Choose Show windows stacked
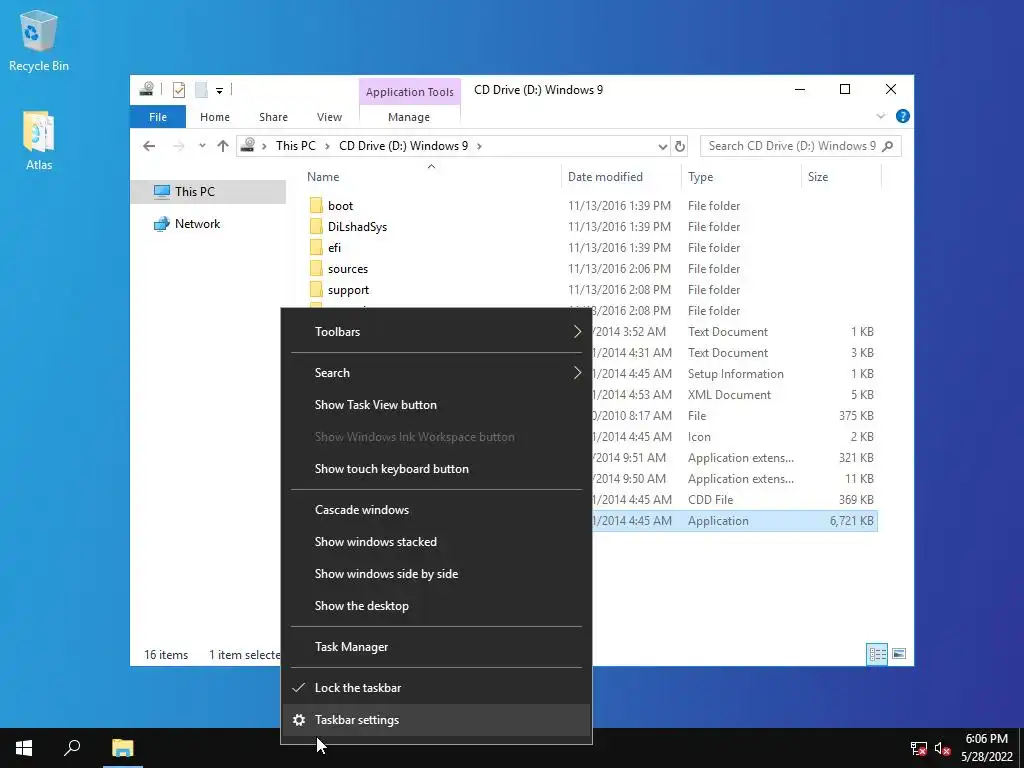 coord(436,542)
